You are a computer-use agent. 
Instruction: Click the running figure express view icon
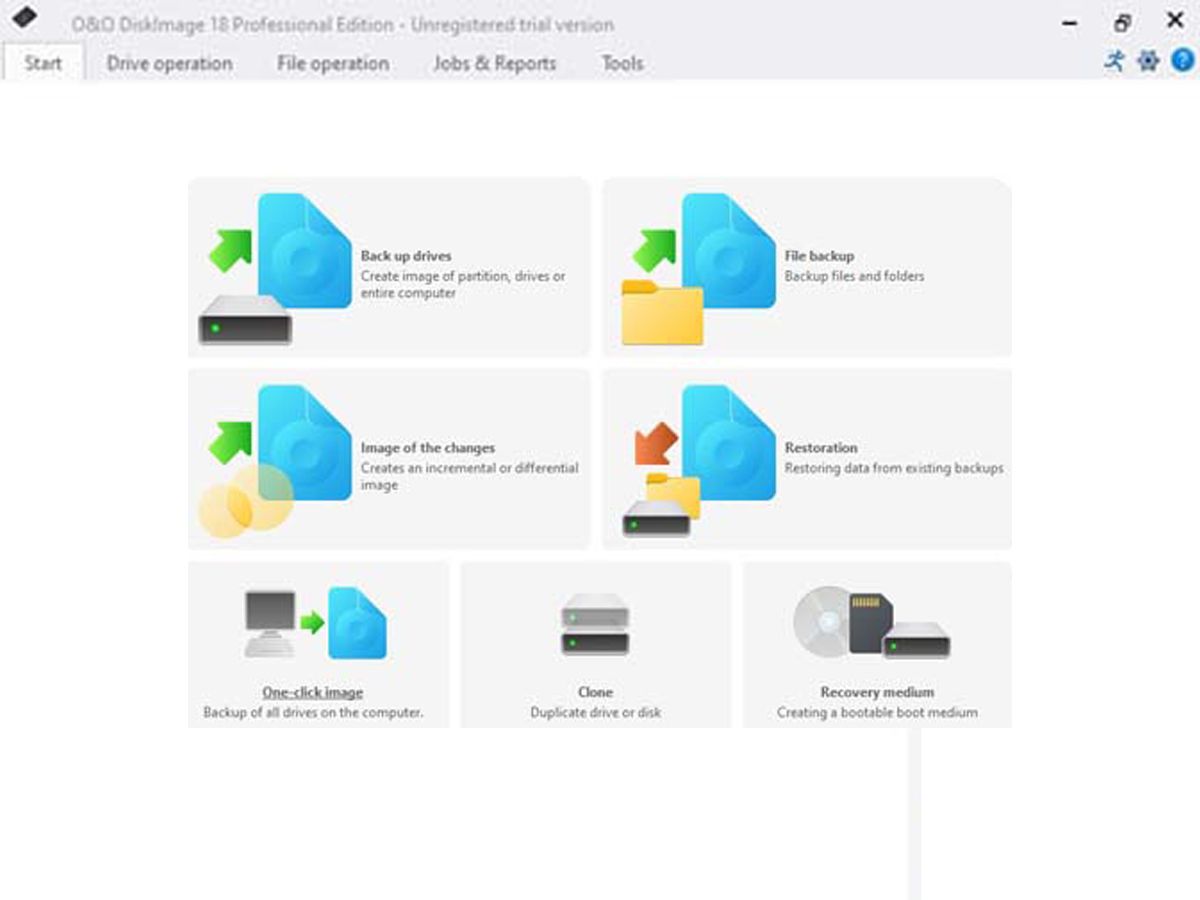pos(1115,60)
